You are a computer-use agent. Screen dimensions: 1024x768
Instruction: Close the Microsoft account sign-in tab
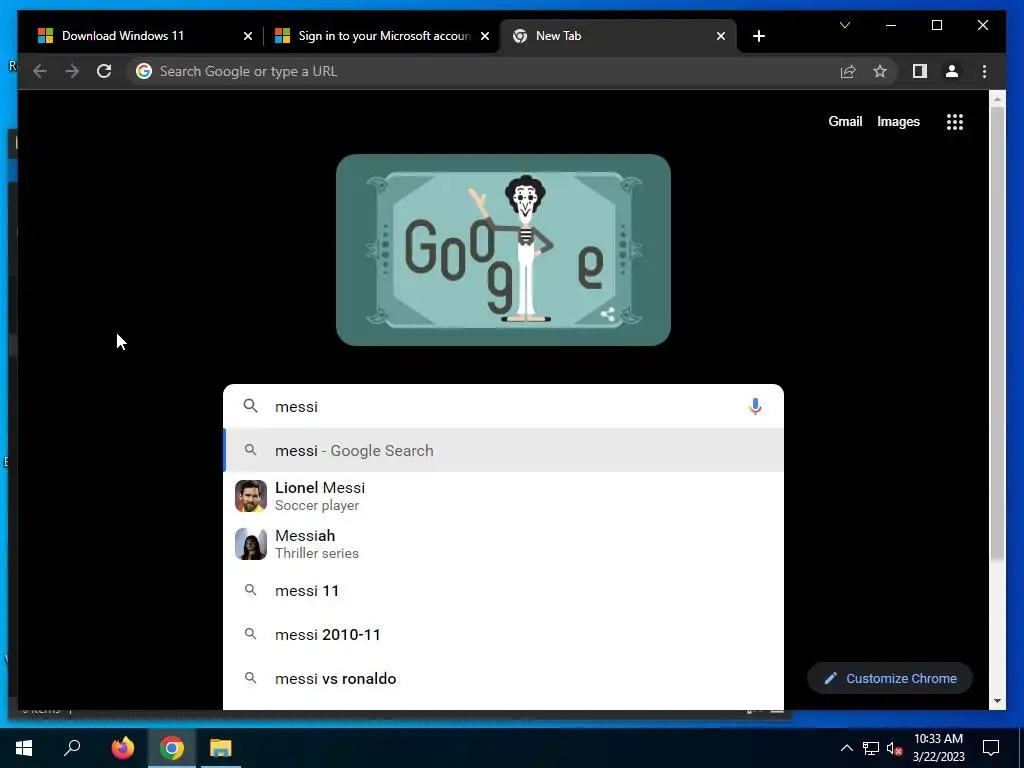pyautogui.click(x=485, y=36)
